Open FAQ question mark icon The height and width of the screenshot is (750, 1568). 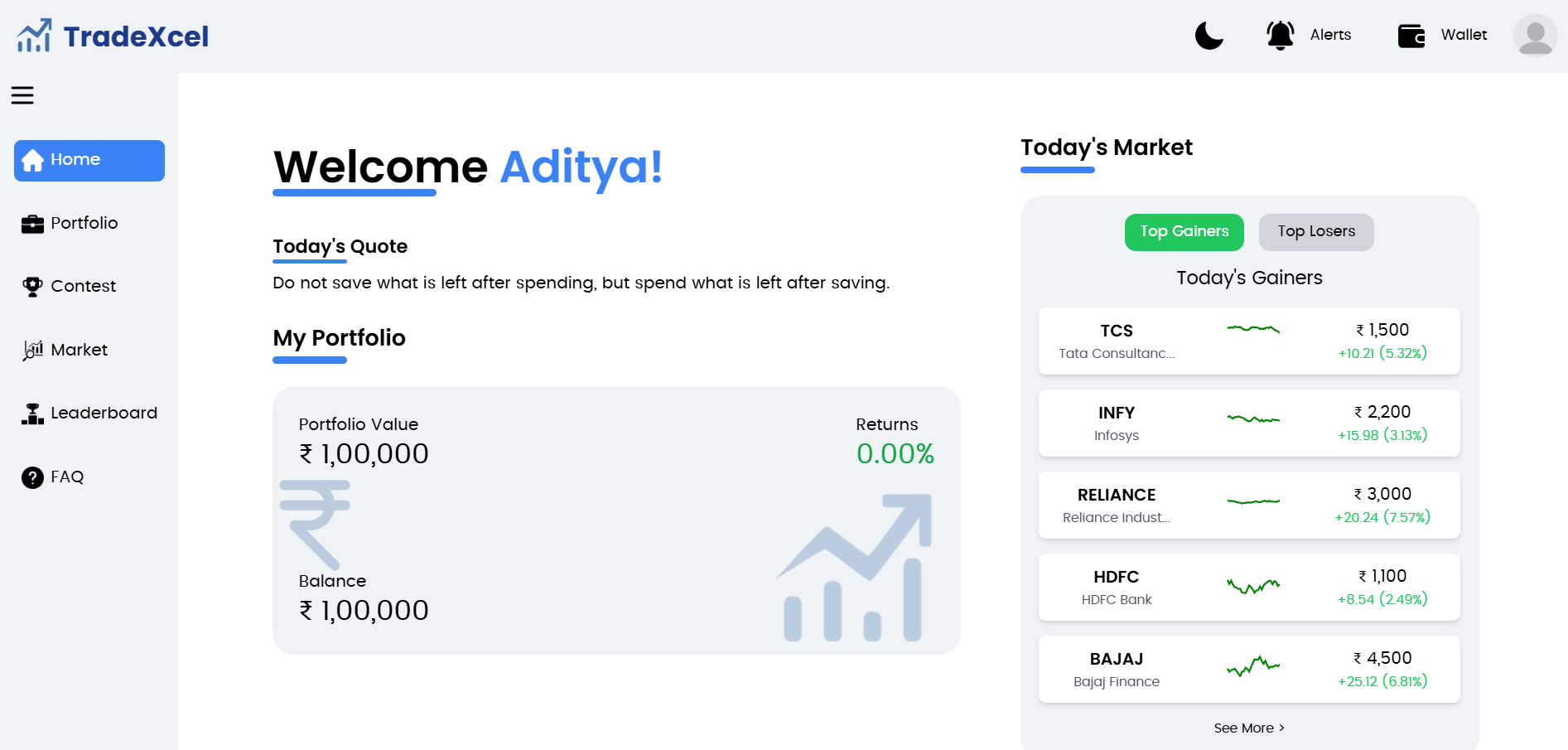pos(32,477)
